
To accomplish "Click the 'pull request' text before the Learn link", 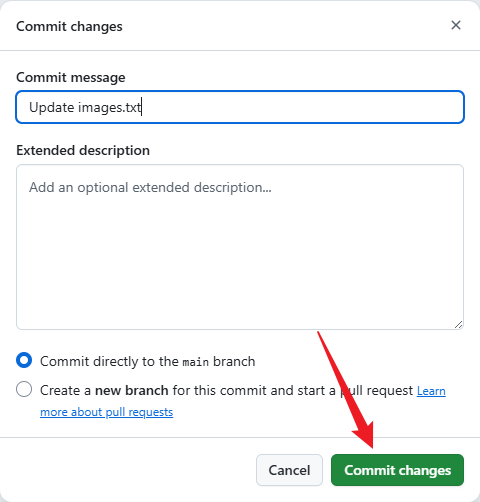I will [376, 390].
